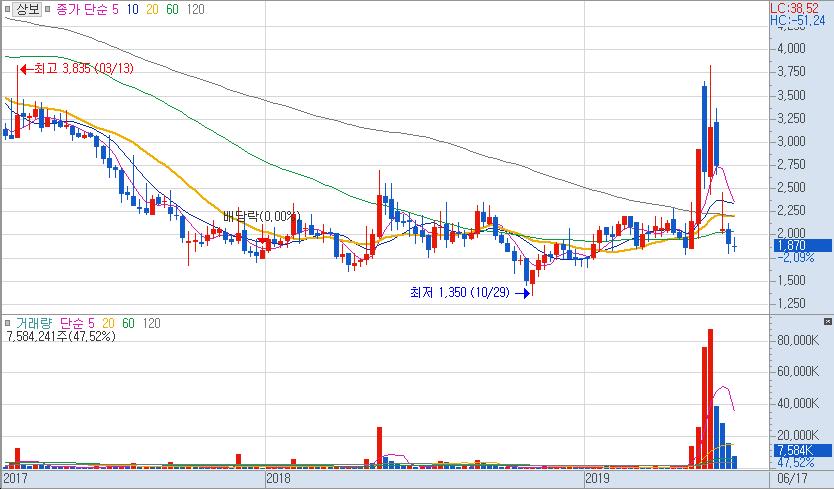
Task: Click the 상보 stock name button
Action: (27, 9)
